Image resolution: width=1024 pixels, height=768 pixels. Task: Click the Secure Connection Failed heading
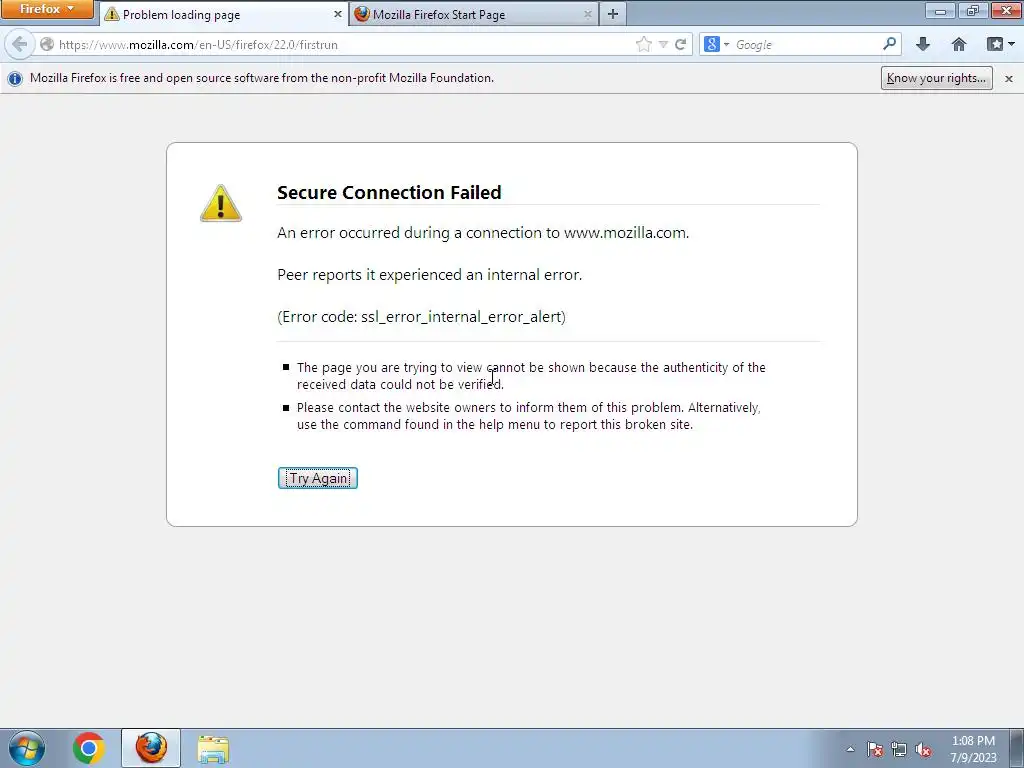tap(389, 192)
